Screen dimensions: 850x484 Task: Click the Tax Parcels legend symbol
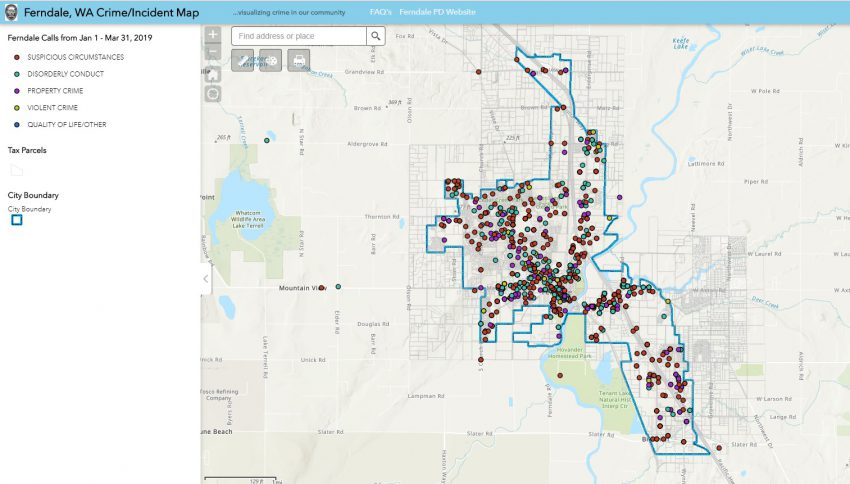pos(17,170)
